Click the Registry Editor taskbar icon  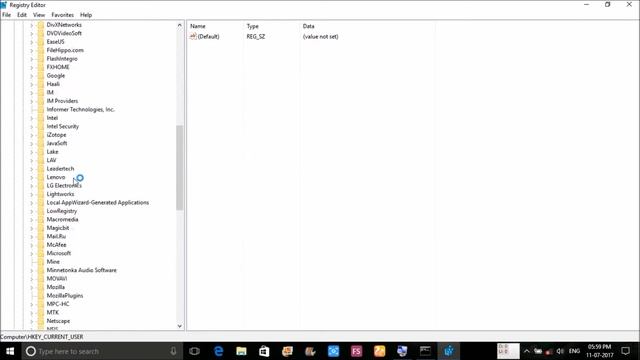click(449, 351)
